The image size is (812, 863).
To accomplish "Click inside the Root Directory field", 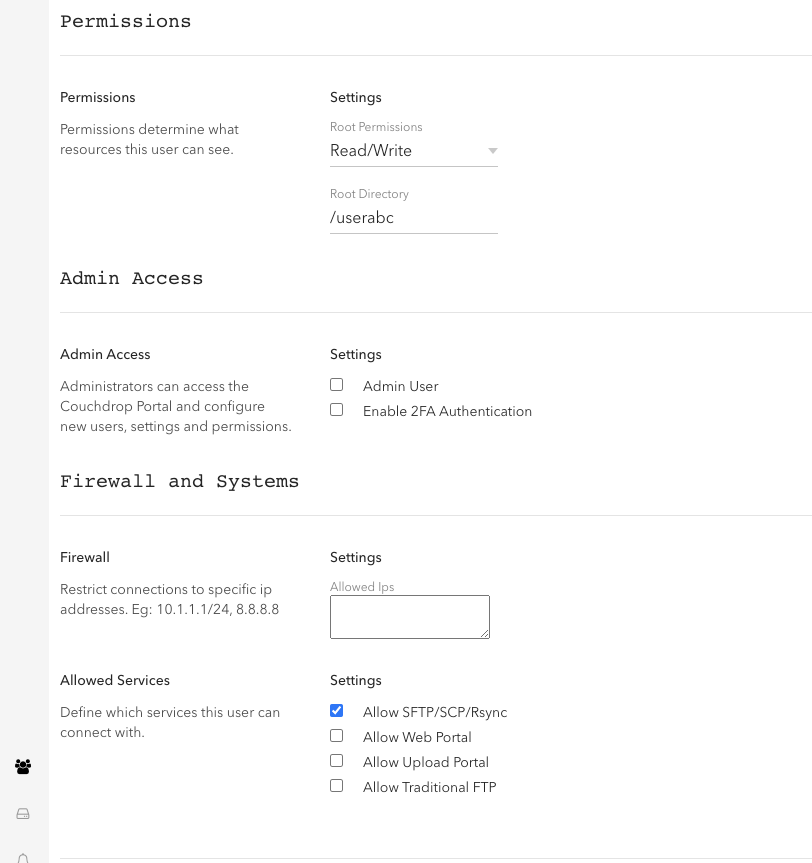I will coord(414,217).
